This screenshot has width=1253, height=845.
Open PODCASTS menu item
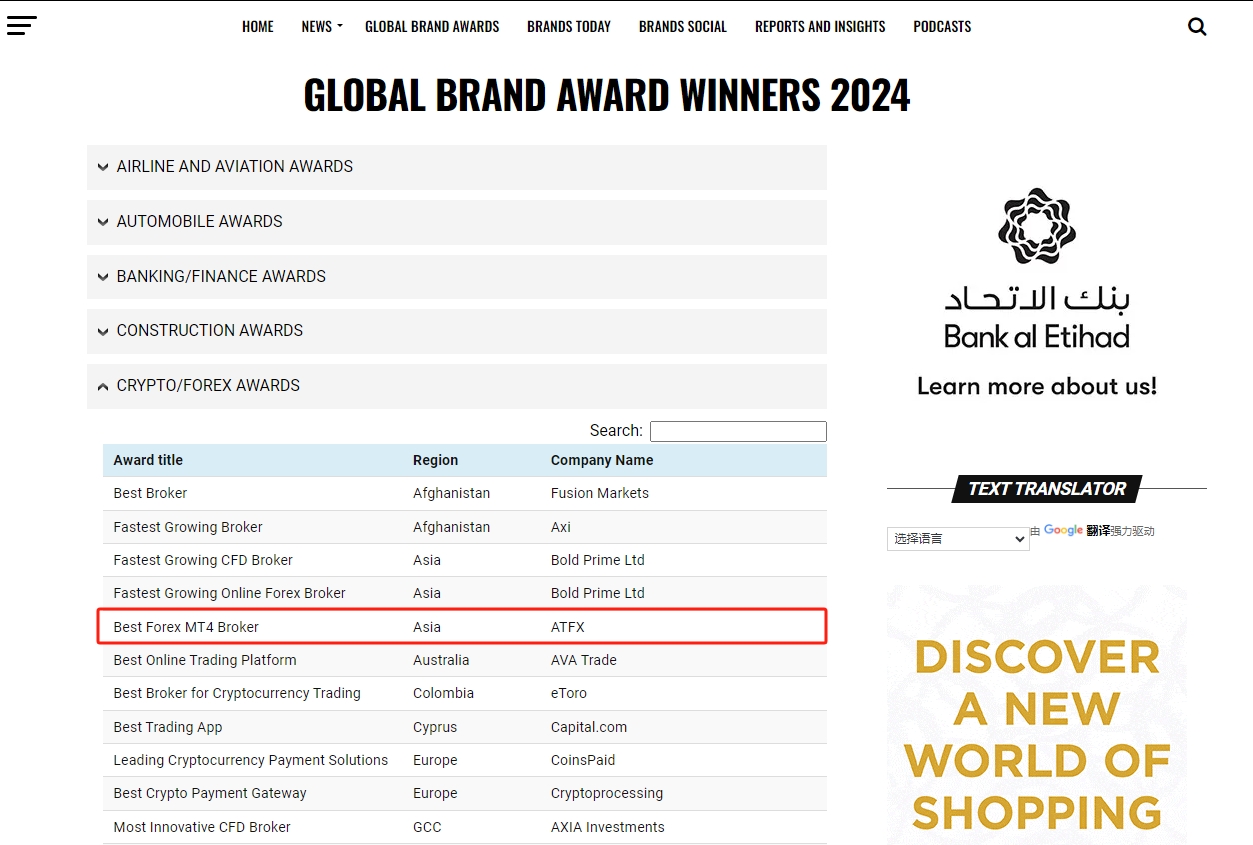[x=942, y=27]
